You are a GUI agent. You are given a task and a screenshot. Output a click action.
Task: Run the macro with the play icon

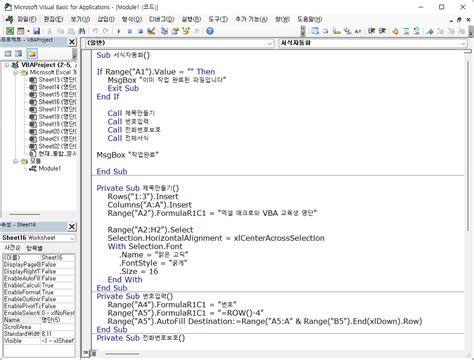pos(119,31)
